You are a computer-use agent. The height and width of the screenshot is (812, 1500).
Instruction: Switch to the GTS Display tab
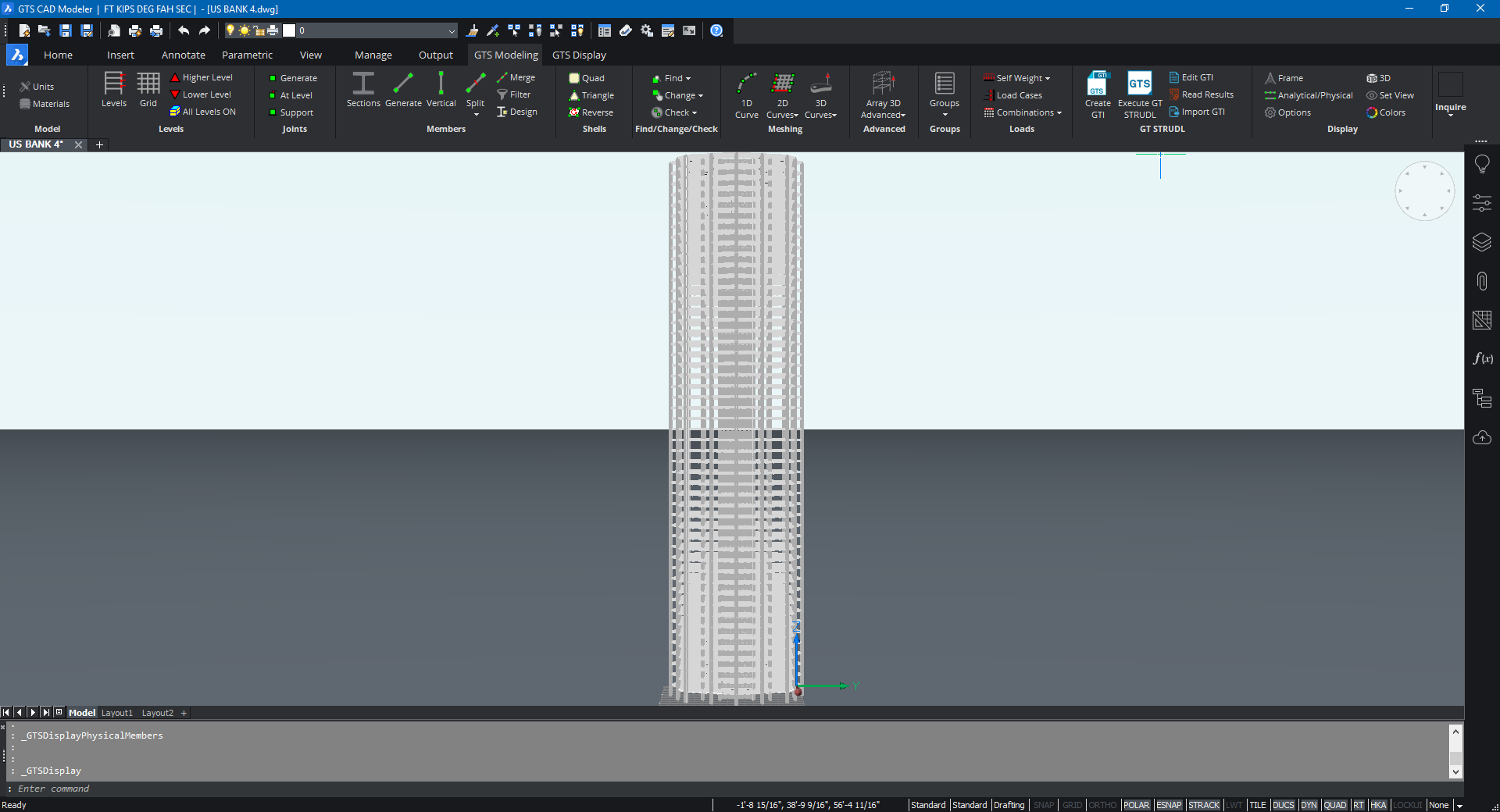pos(579,55)
